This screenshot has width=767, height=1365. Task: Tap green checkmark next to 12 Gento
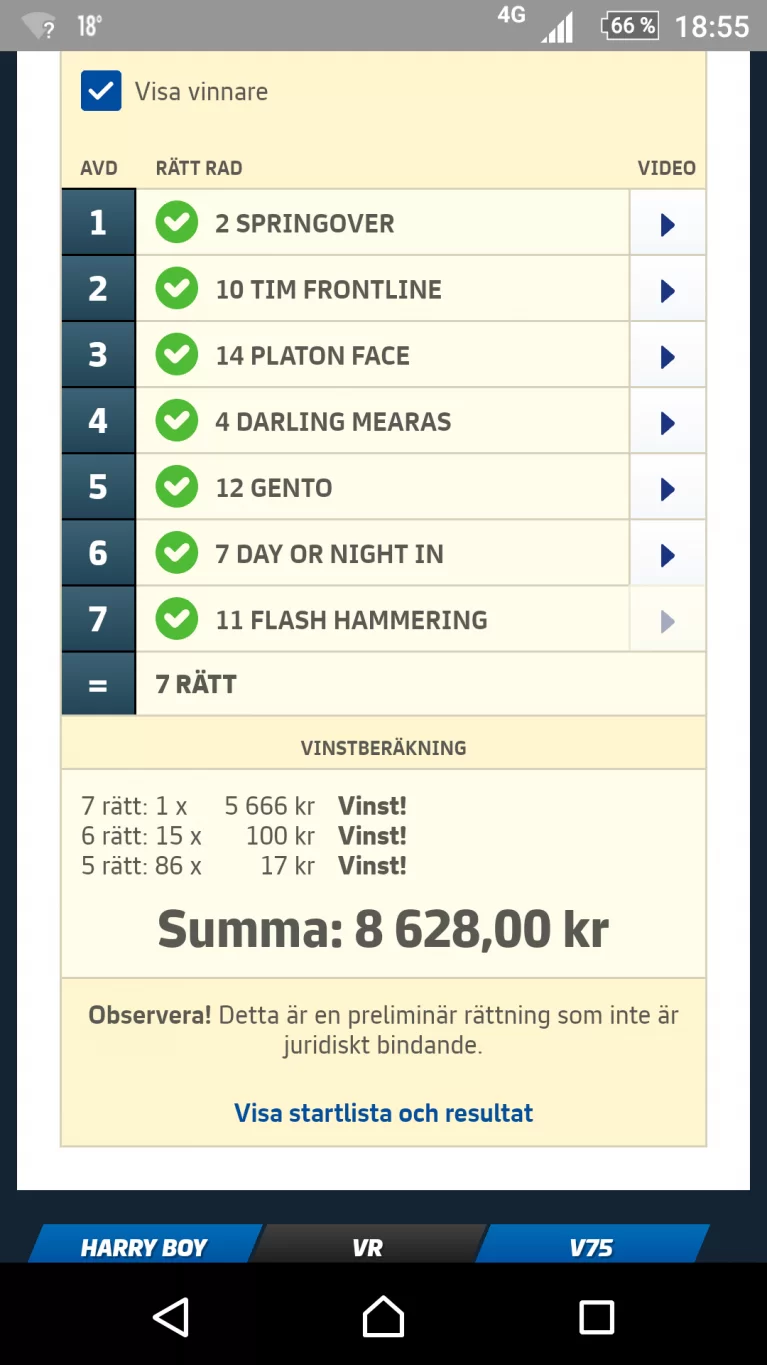click(177, 487)
